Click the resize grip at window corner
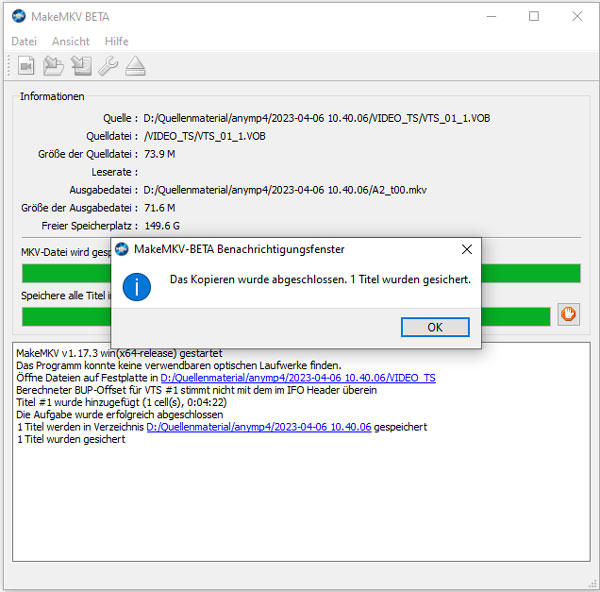The width and height of the screenshot is (600, 592). pyautogui.click(x=592, y=584)
